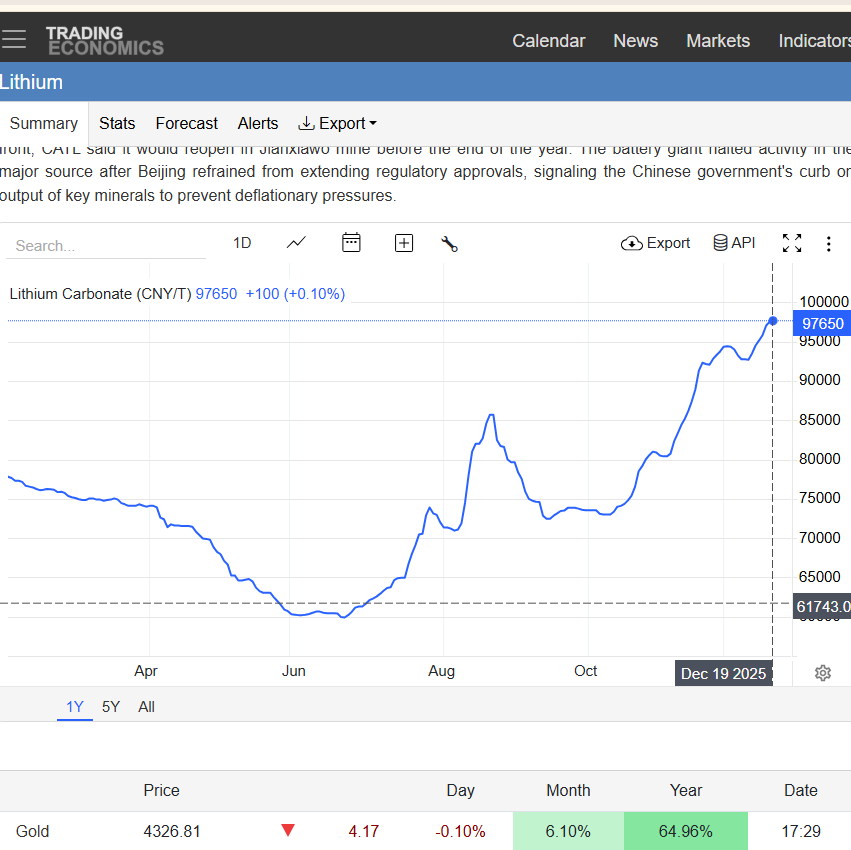The image size is (851, 850).
Task: Click the settings gear below the chart
Action: (x=822, y=673)
